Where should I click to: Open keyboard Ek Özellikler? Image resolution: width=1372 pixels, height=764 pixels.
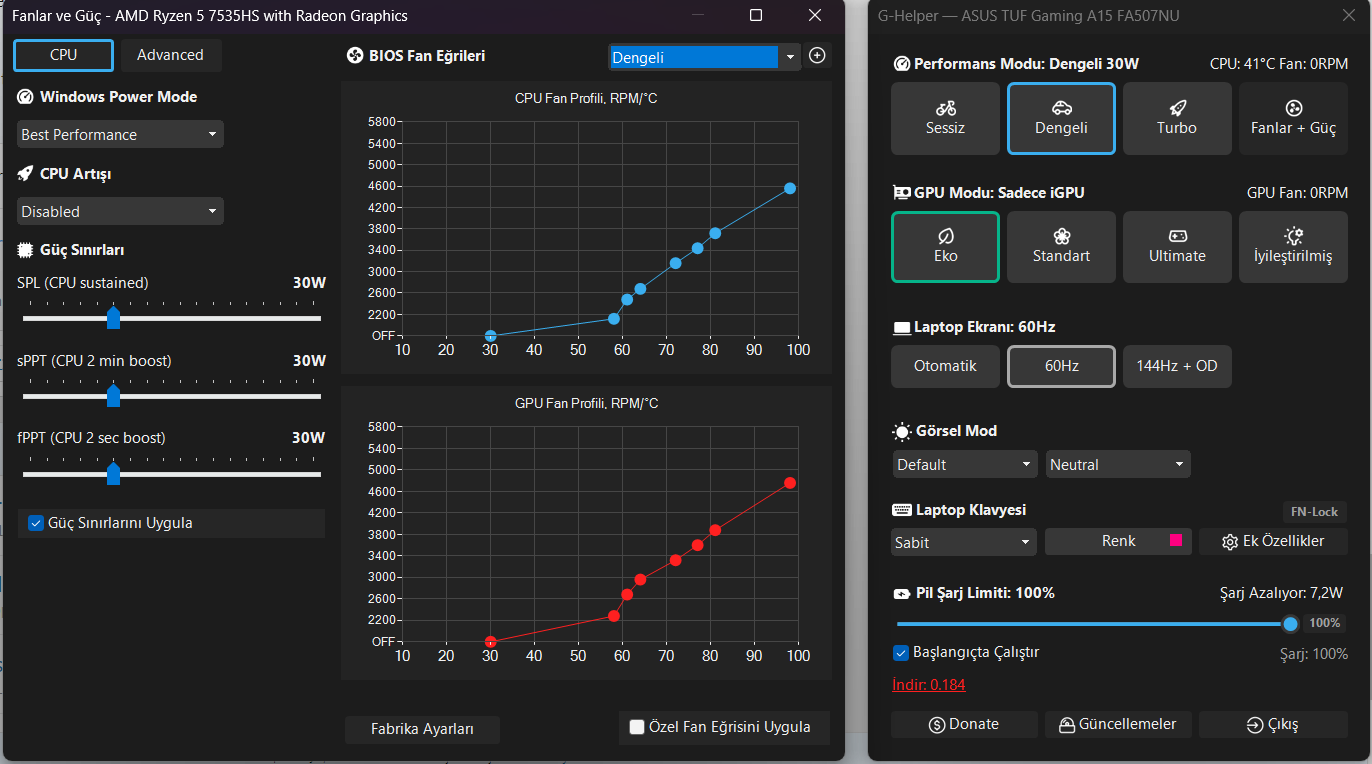click(1273, 542)
